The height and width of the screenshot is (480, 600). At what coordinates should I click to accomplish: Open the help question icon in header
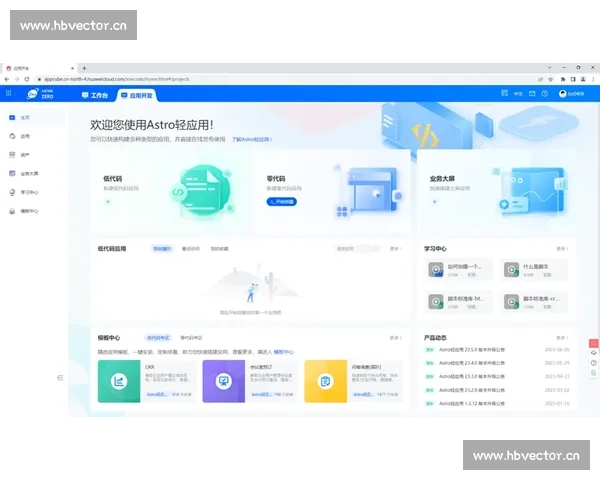click(x=545, y=94)
